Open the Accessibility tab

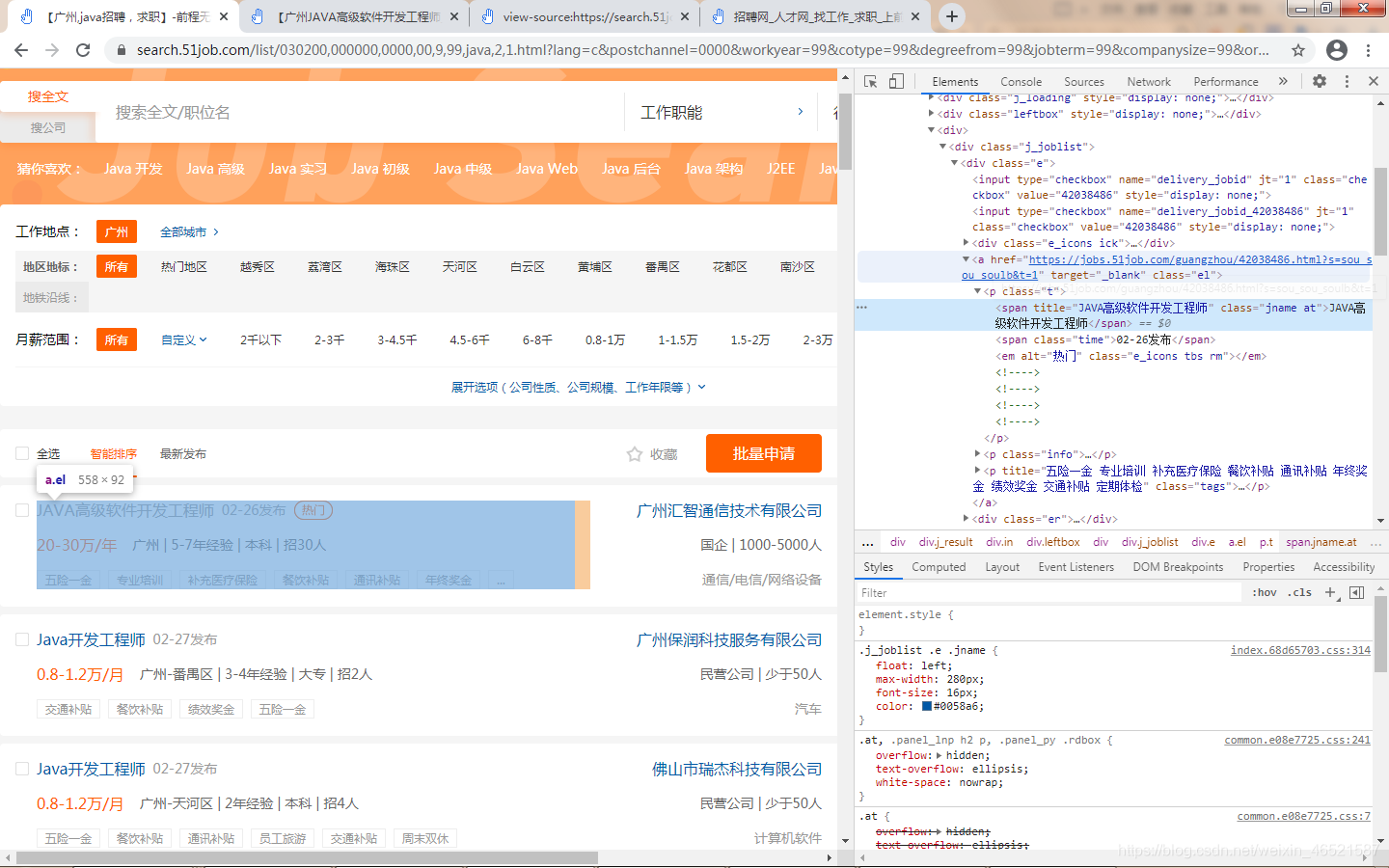pyautogui.click(x=1344, y=567)
